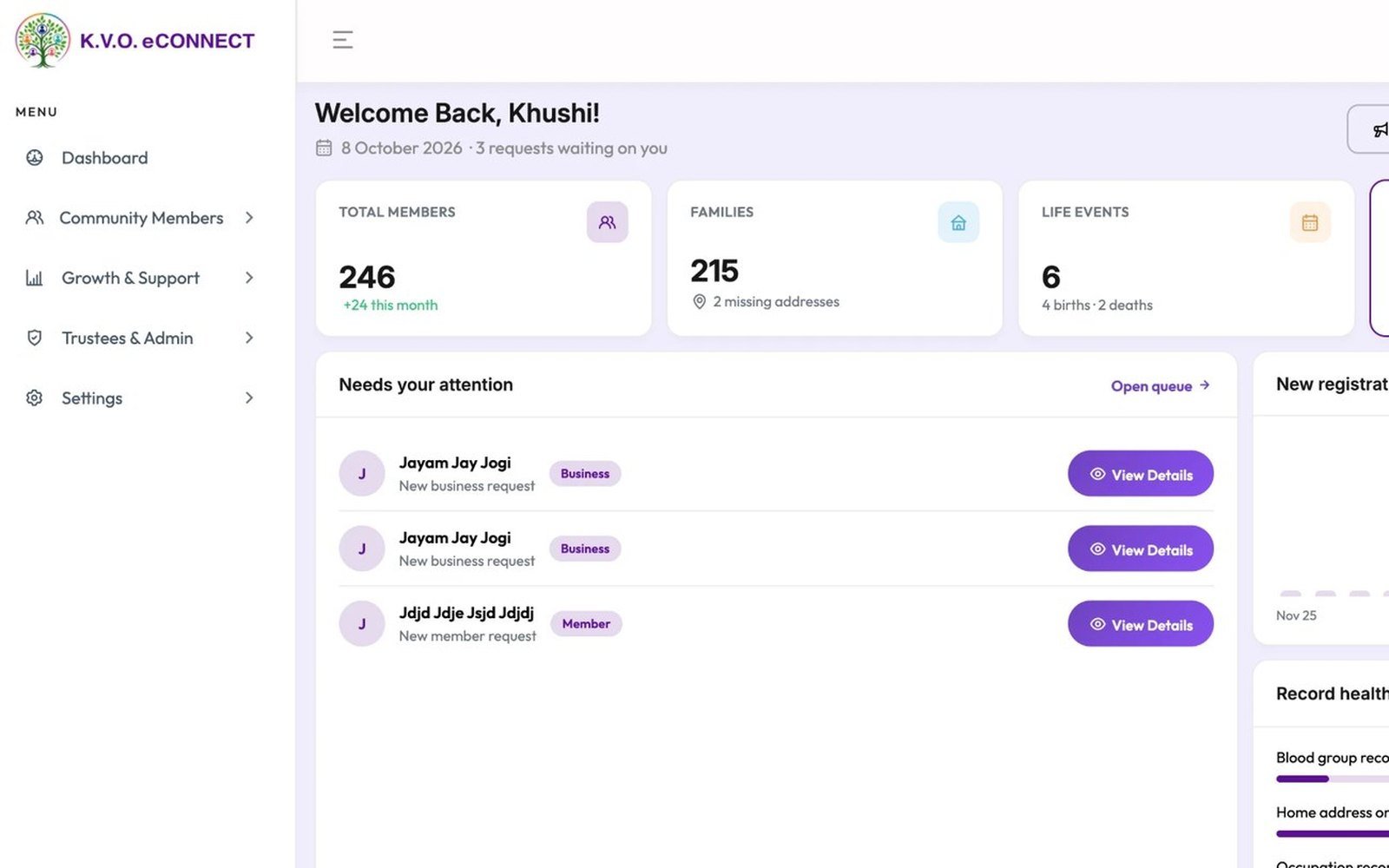Expand the Settings submenu chevron
Image resolution: width=1389 pixels, height=868 pixels.
(249, 398)
